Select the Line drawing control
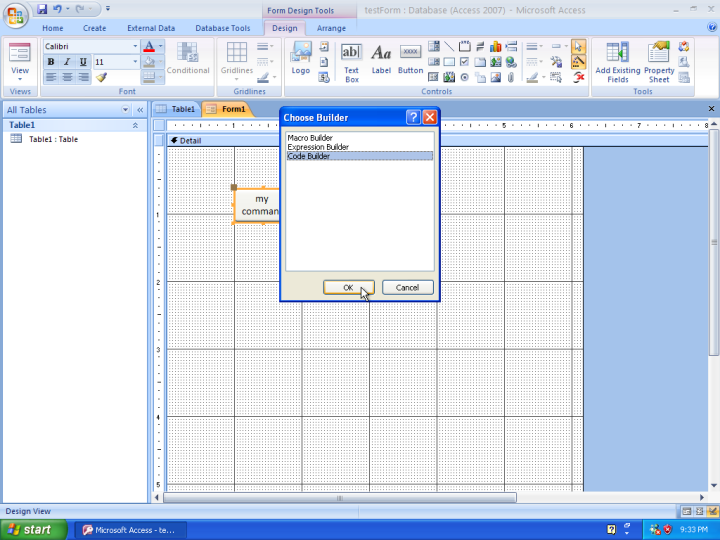The image size is (720, 540). point(449,46)
